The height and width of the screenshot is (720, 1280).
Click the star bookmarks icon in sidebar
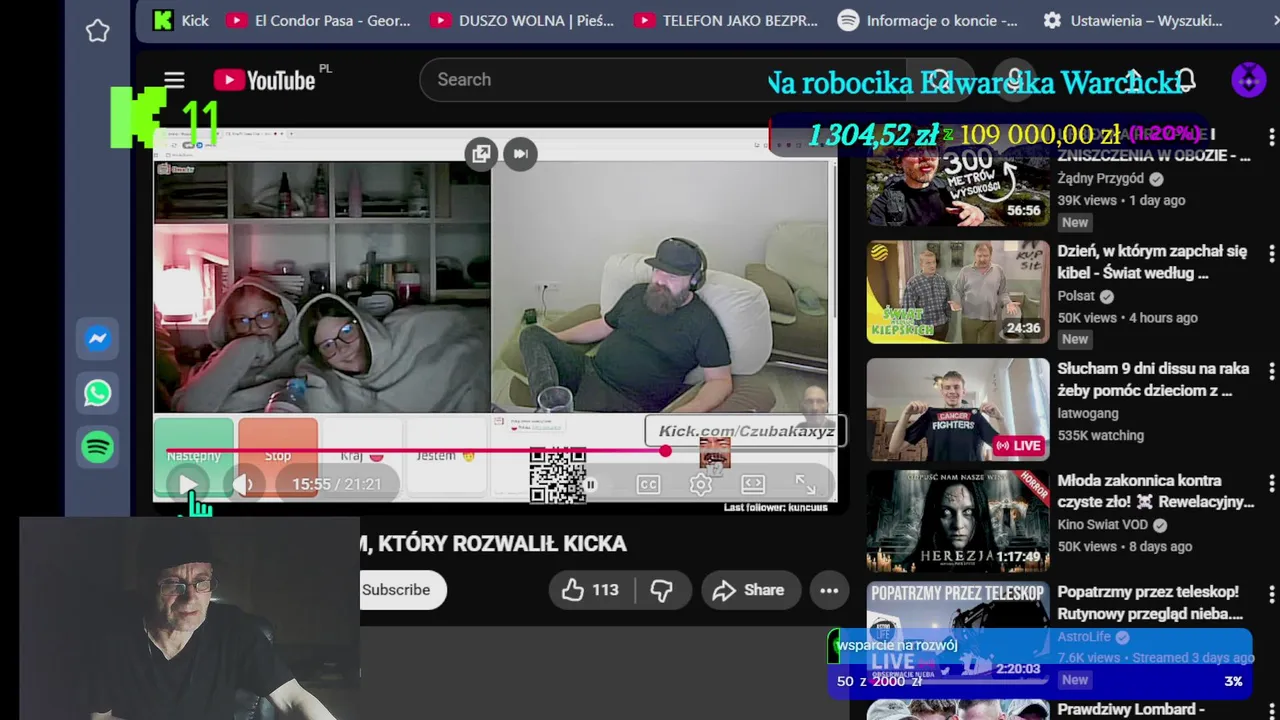[97, 31]
